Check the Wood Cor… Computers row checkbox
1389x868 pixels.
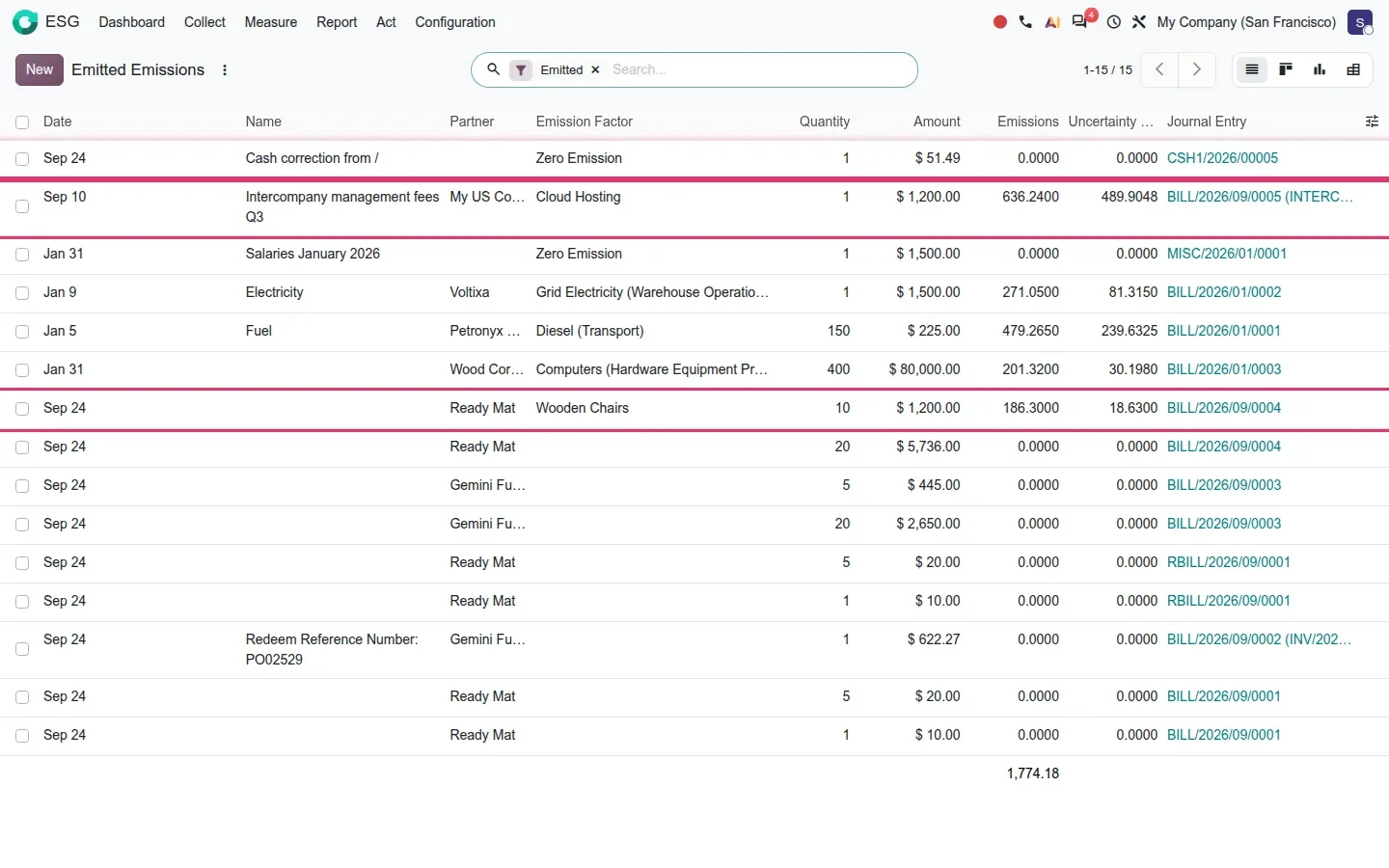[22, 370]
